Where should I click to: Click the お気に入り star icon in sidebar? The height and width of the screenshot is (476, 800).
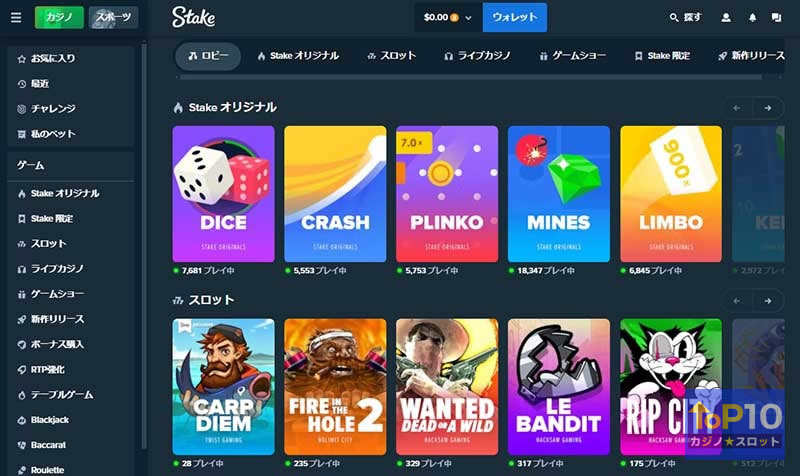[x=21, y=59]
